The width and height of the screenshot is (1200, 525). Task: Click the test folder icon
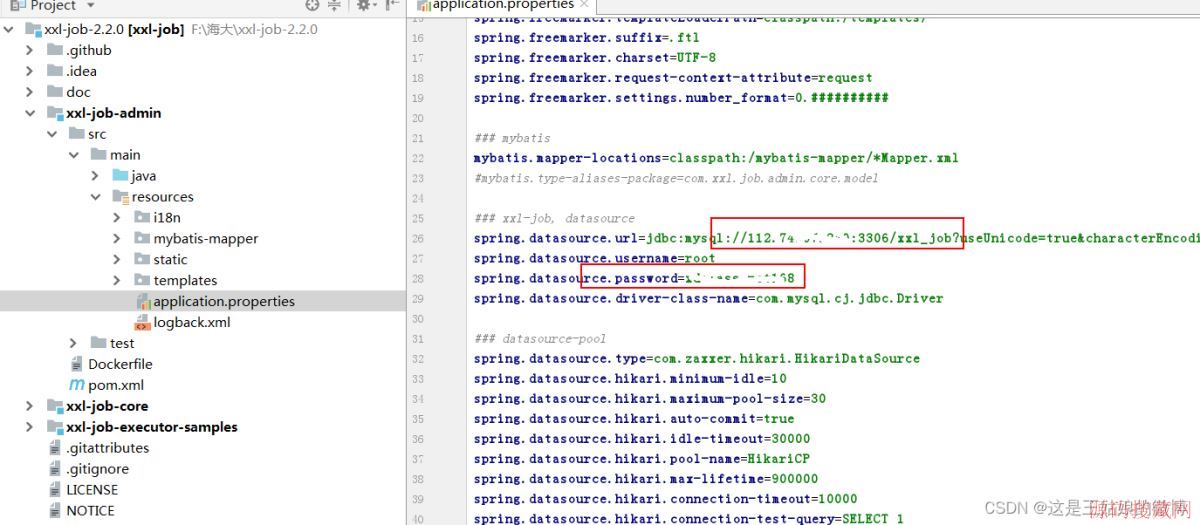click(99, 343)
